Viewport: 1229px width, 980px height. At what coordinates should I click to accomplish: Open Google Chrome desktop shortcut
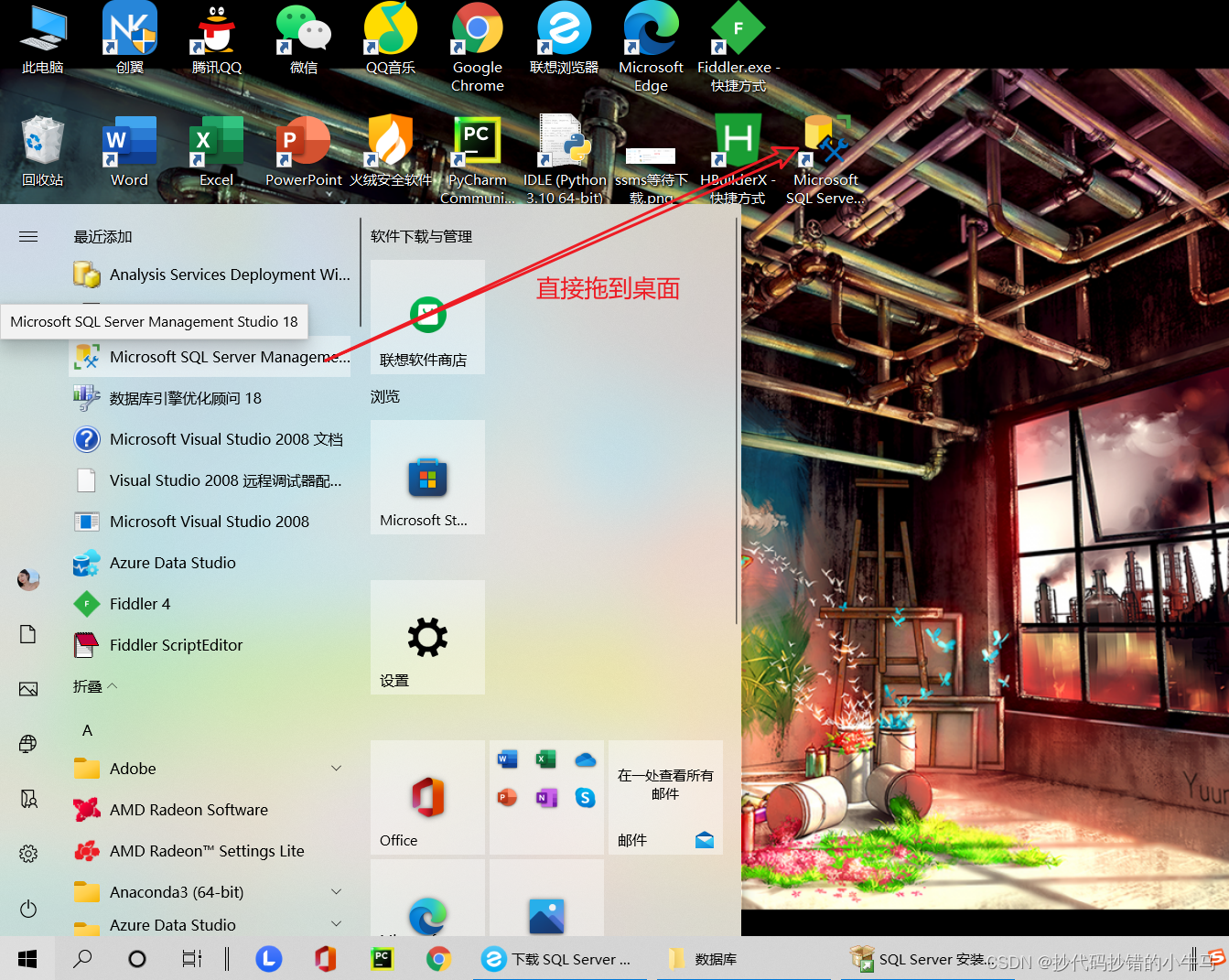(478, 48)
